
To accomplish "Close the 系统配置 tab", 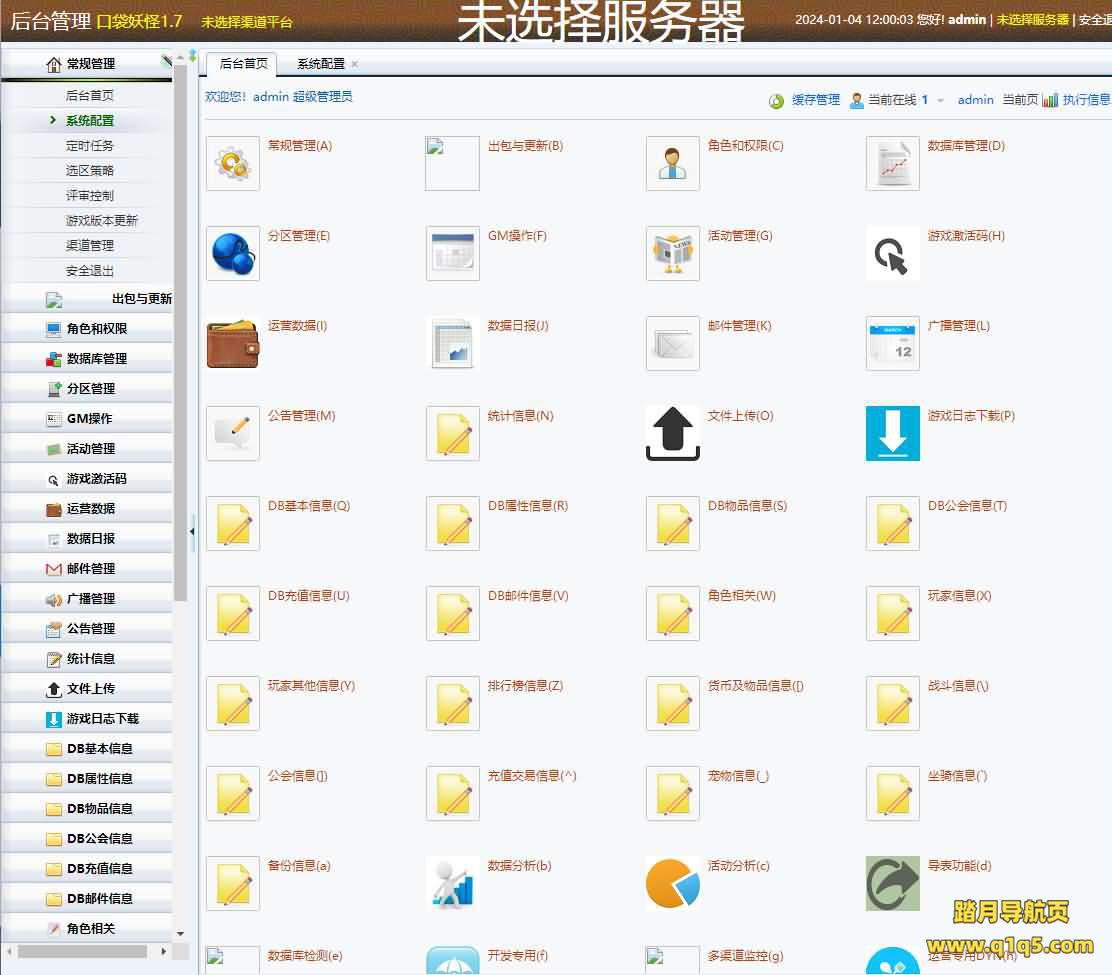I will coord(354,64).
